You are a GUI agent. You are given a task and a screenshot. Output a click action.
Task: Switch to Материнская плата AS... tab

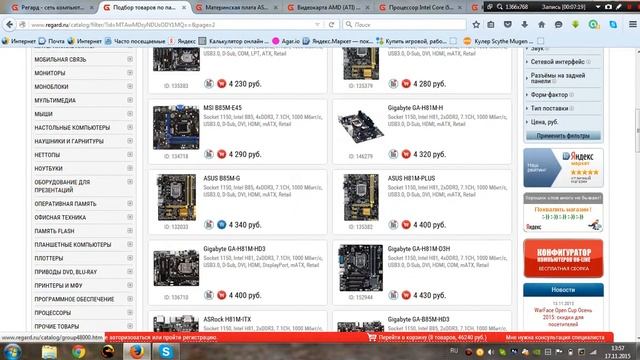237,7
